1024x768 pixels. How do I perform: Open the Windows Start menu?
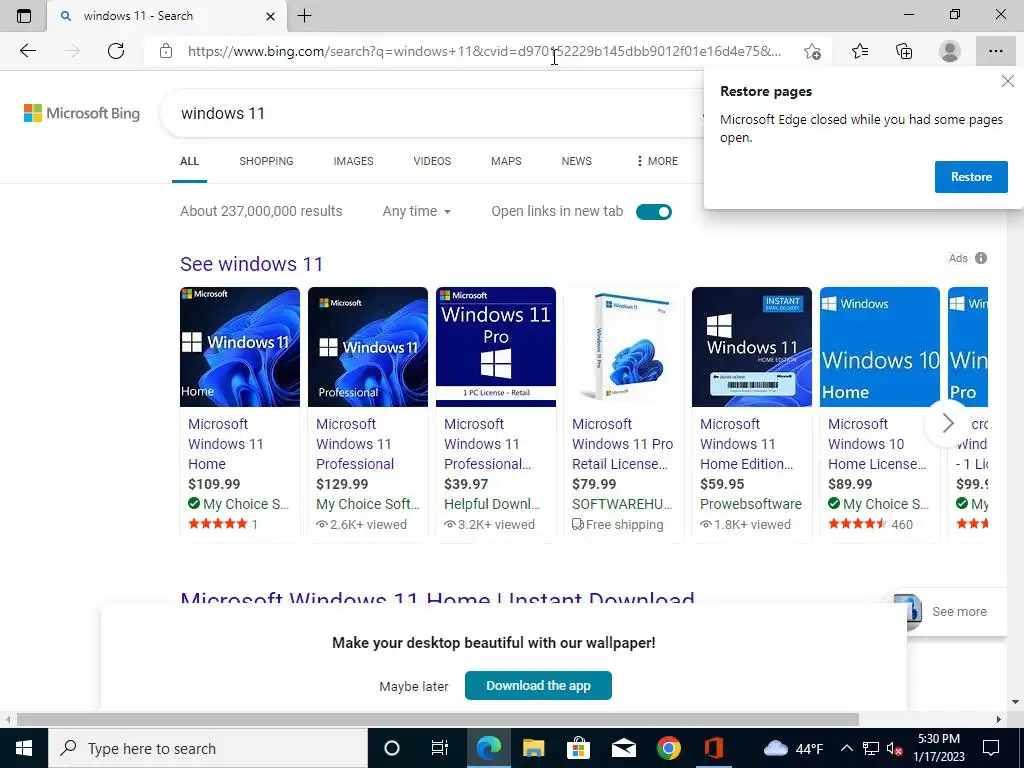point(24,748)
